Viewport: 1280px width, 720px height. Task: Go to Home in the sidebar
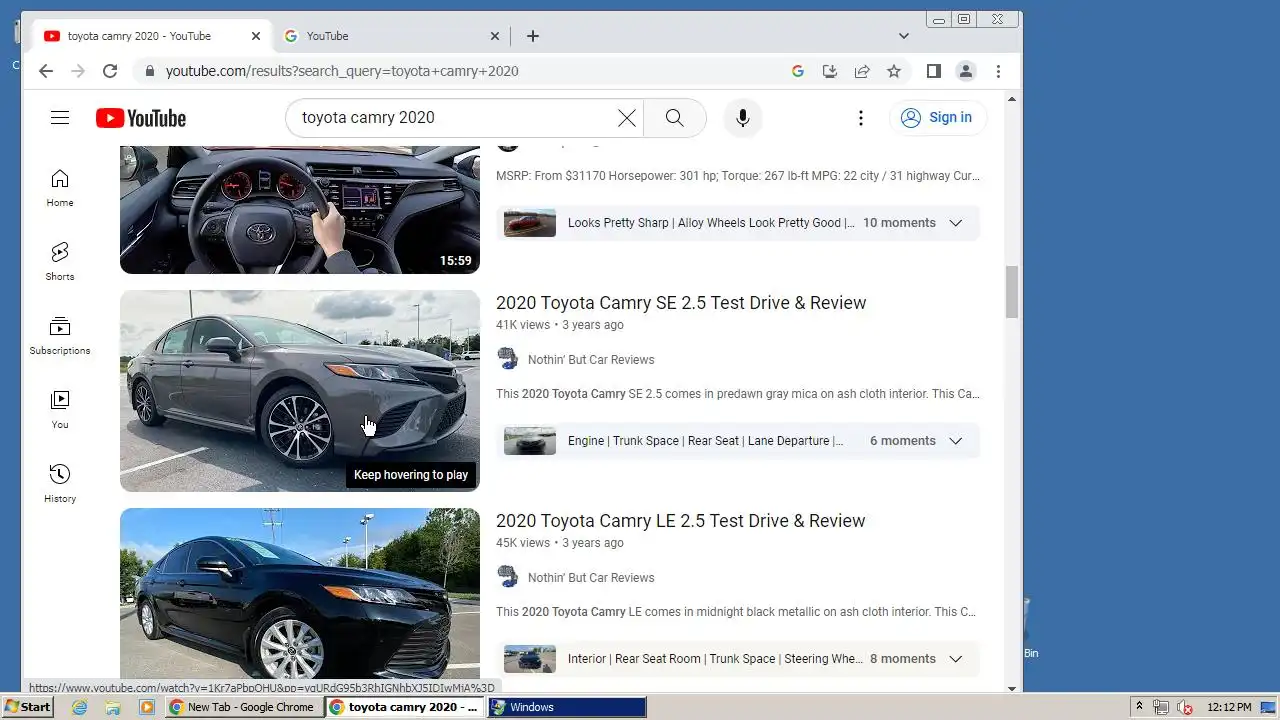click(60, 188)
